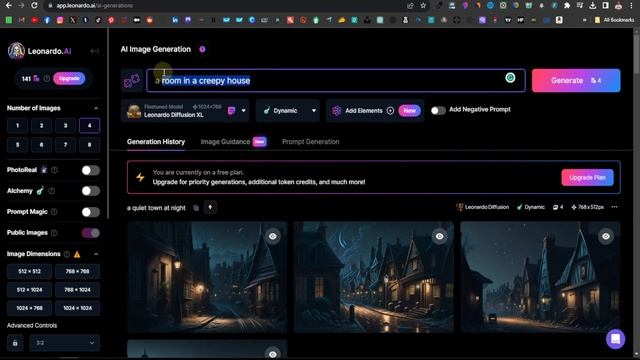Viewport: 640px width, 360px height.
Task: Open second quiet town night thumbnail
Action: tap(373, 277)
